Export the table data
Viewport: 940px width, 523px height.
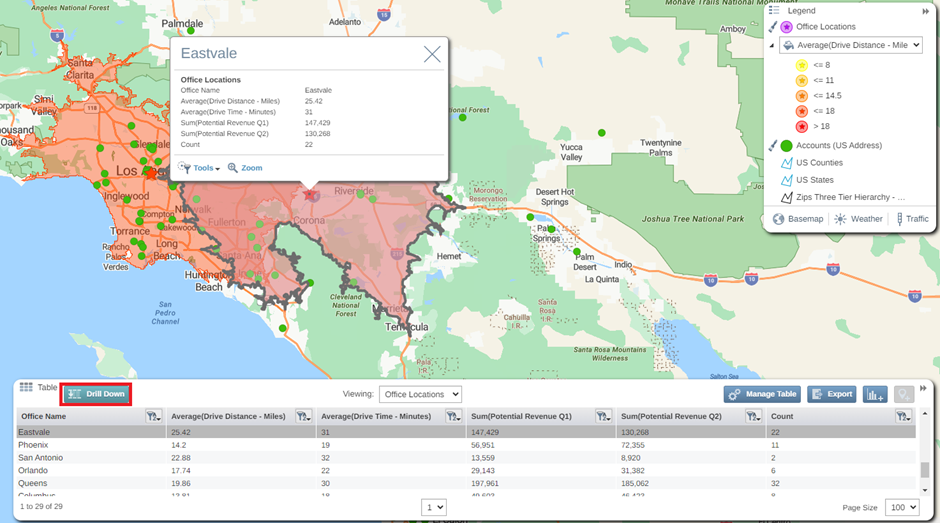pyautogui.click(x=831, y=394)
